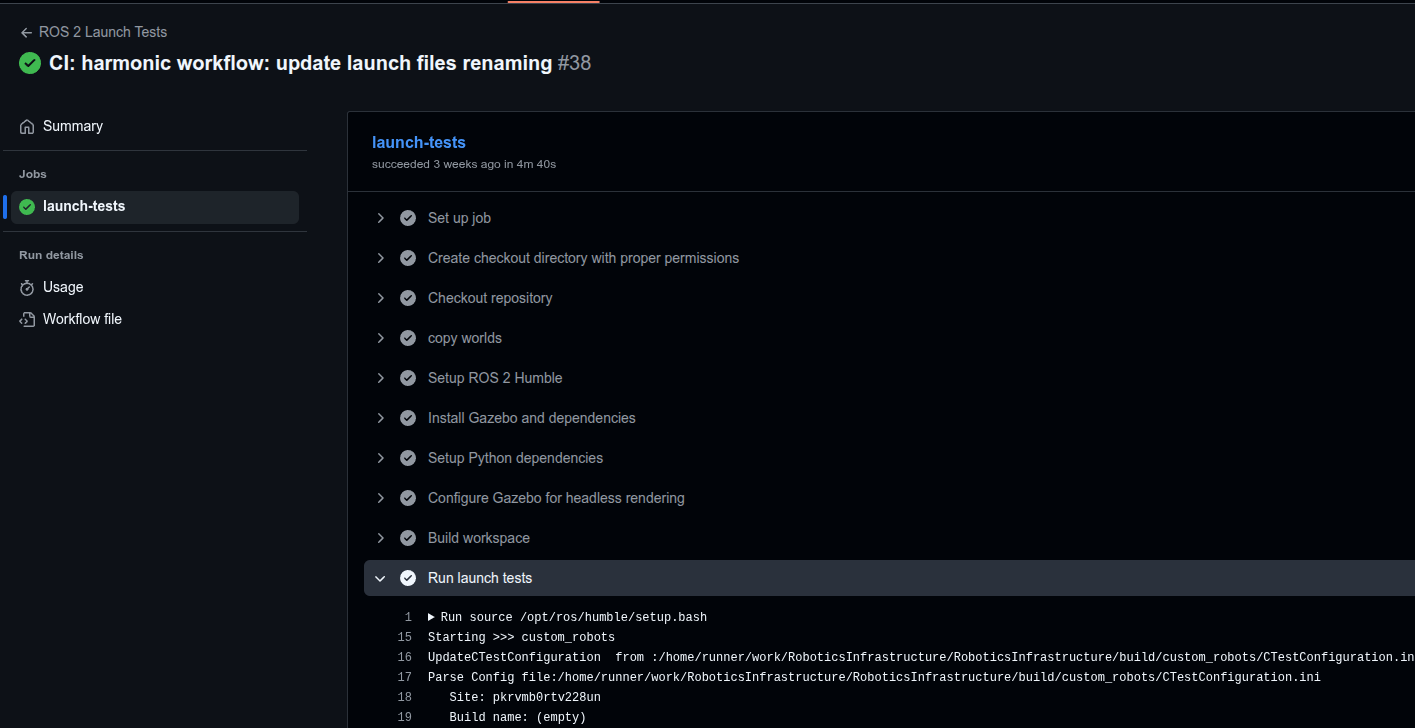Click success check icon for Configure Gazebo step
The height and width of the screenshot is (728, 1415).
coord(408,498)
